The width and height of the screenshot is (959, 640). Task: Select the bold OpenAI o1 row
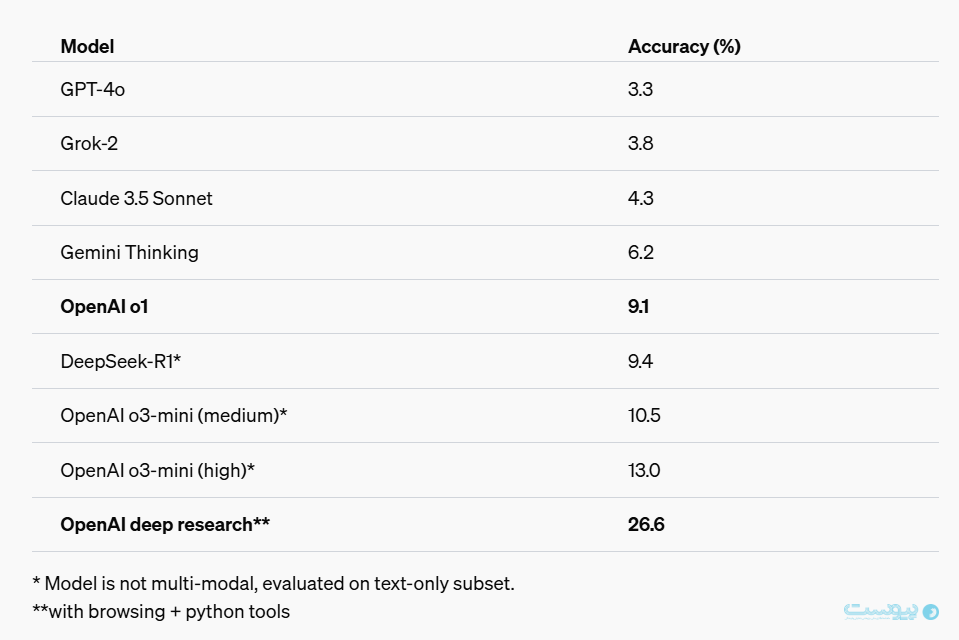point(485,307)
